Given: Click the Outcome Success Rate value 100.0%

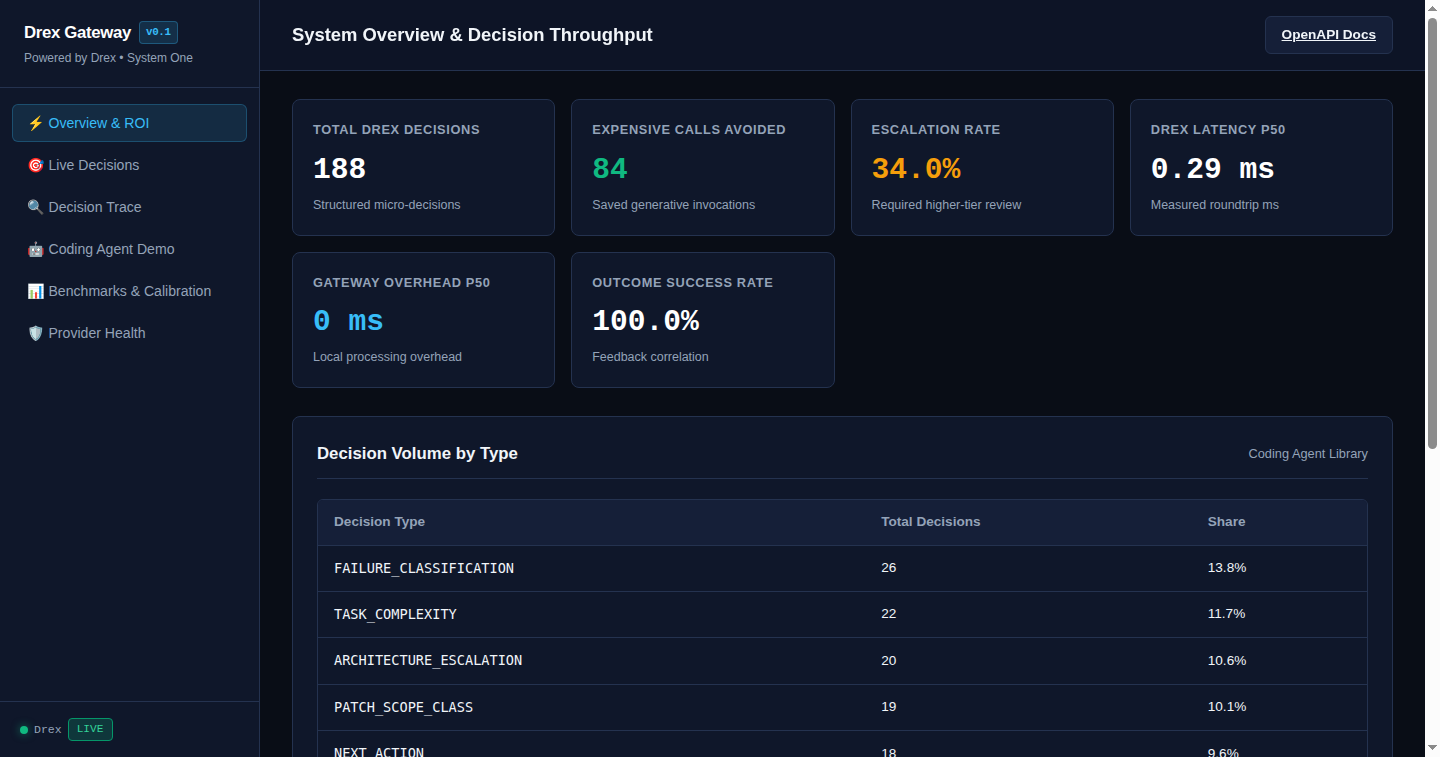Looking at the screenshot, I should click(x=645, y=321).
